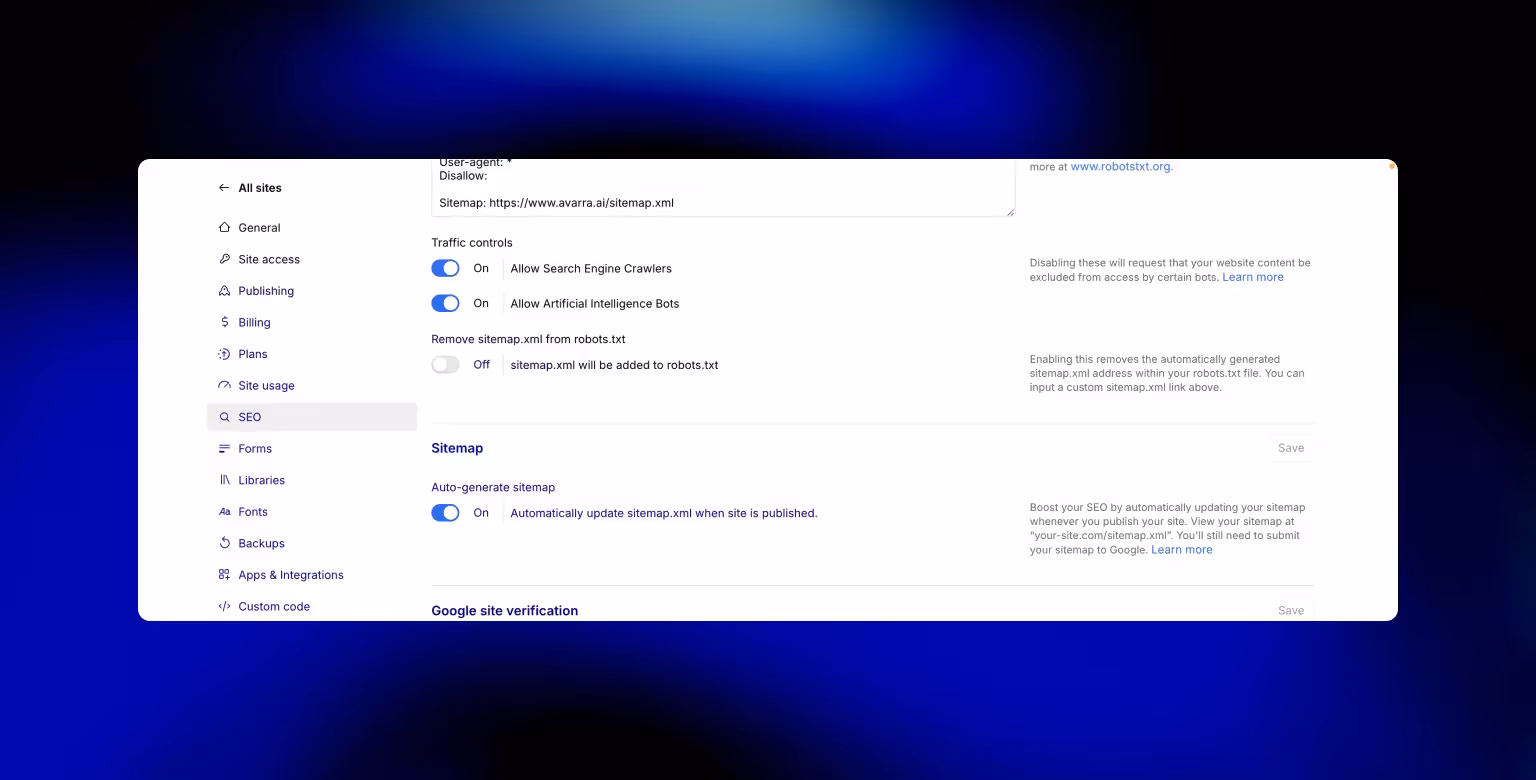Image resolution: width=1536 pixels, height=780 pixels.
Task: Save the Sitemap section
Action: coord(1291,448)
